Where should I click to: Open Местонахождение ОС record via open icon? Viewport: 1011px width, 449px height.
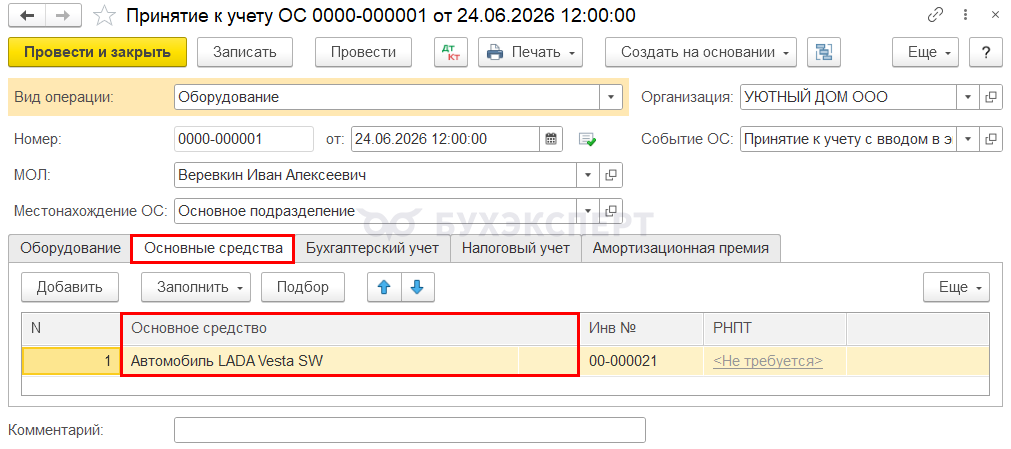(x=611, y=210)
